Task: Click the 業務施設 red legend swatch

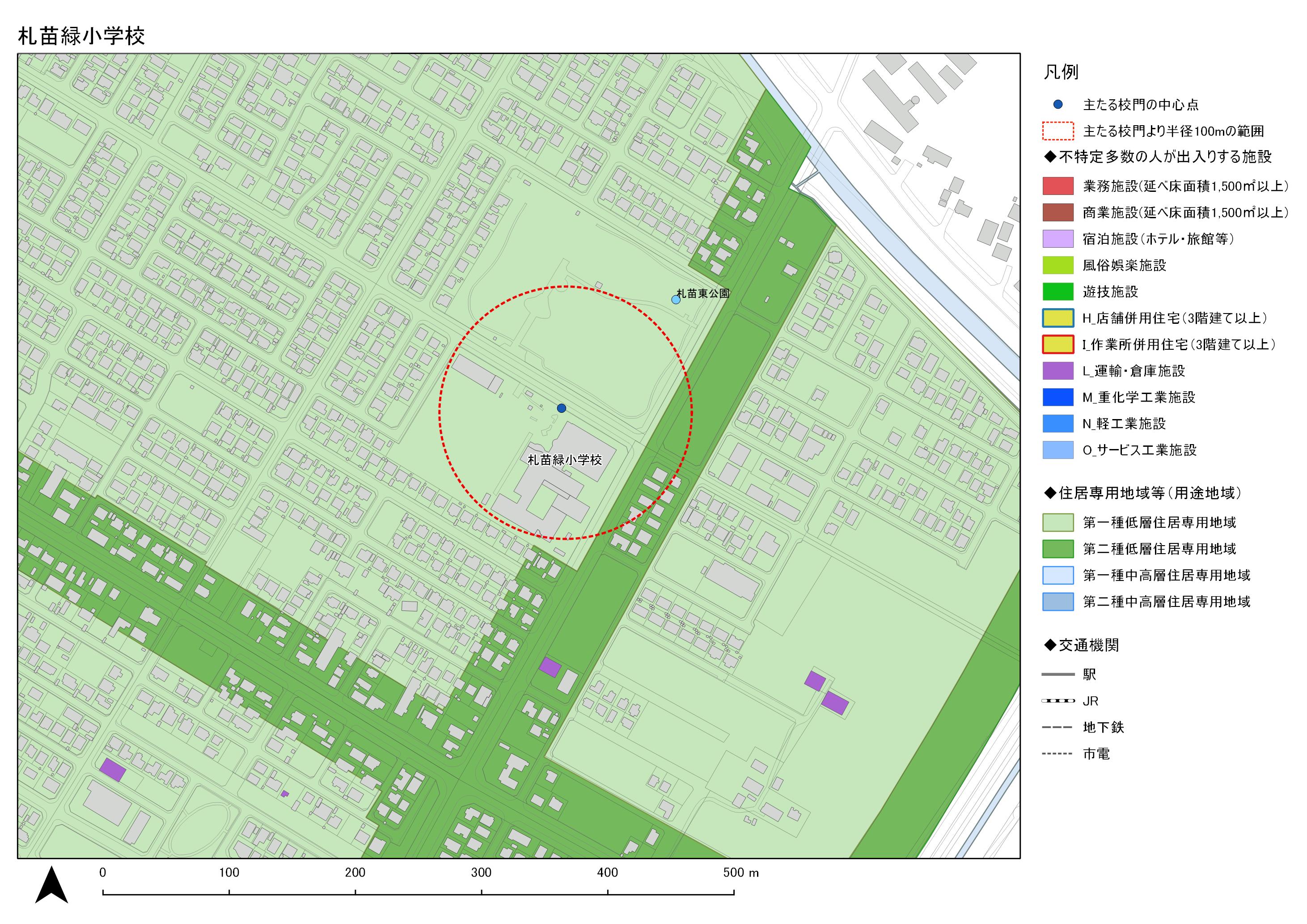Action: click(x=1057, y=186)
